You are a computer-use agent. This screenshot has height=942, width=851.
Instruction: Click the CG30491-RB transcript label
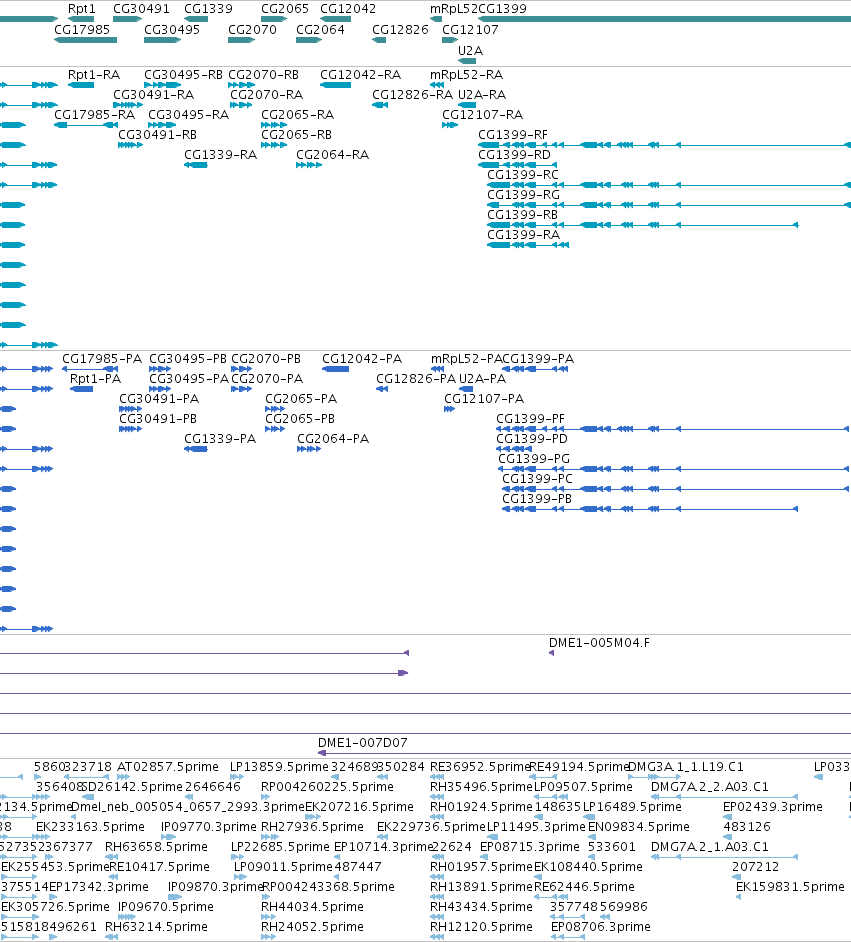click(158, 135)
